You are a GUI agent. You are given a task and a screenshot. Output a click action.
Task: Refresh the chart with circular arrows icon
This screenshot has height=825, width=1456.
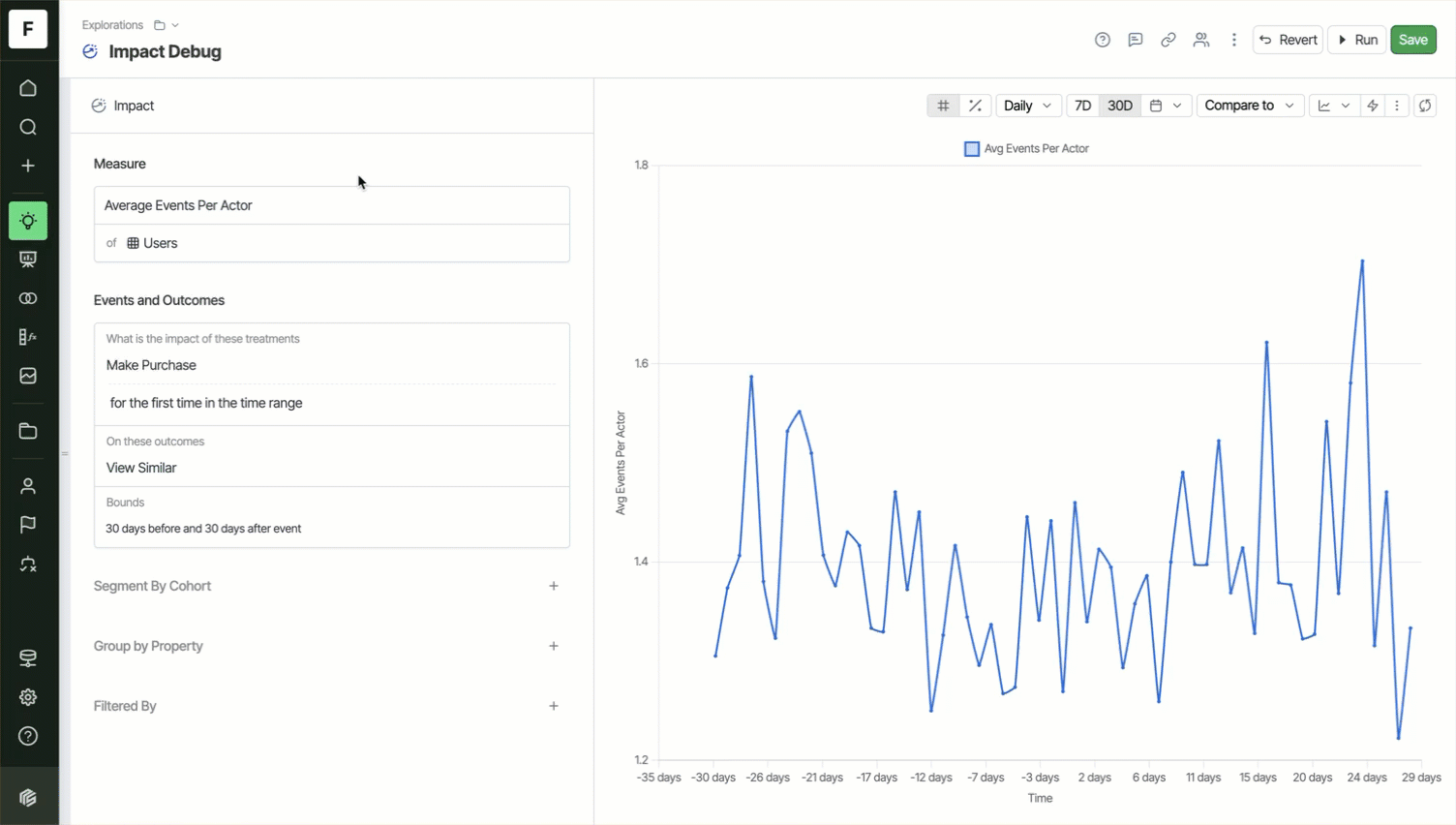1425,106
